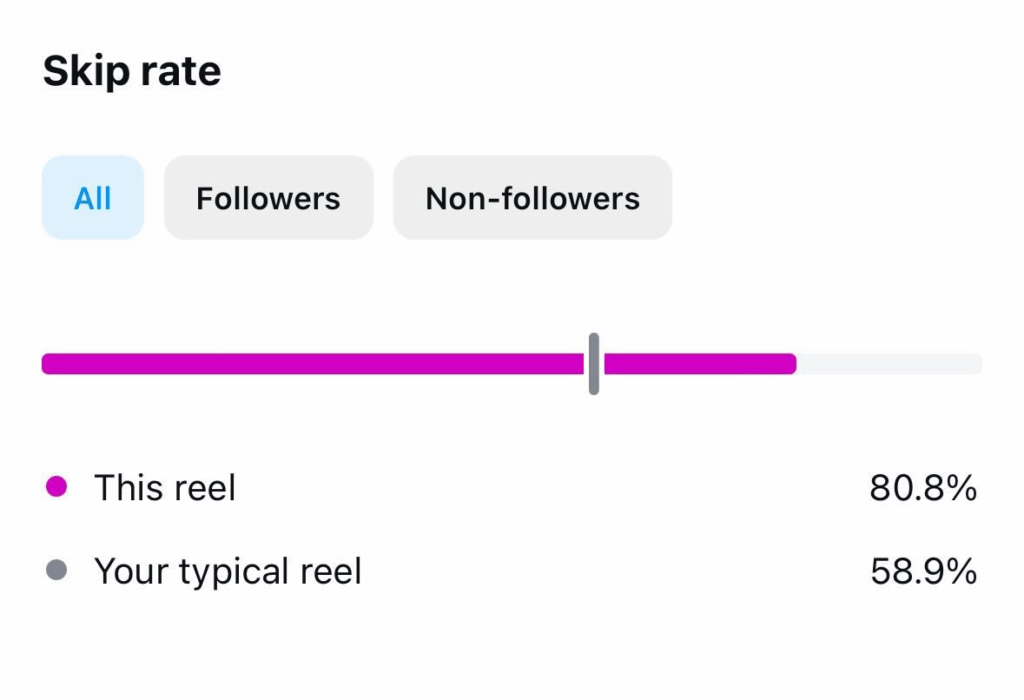Select the All filter tab
Image resolution: width=1024 pixels, height=700 pixels.
(x=93, y=198)
